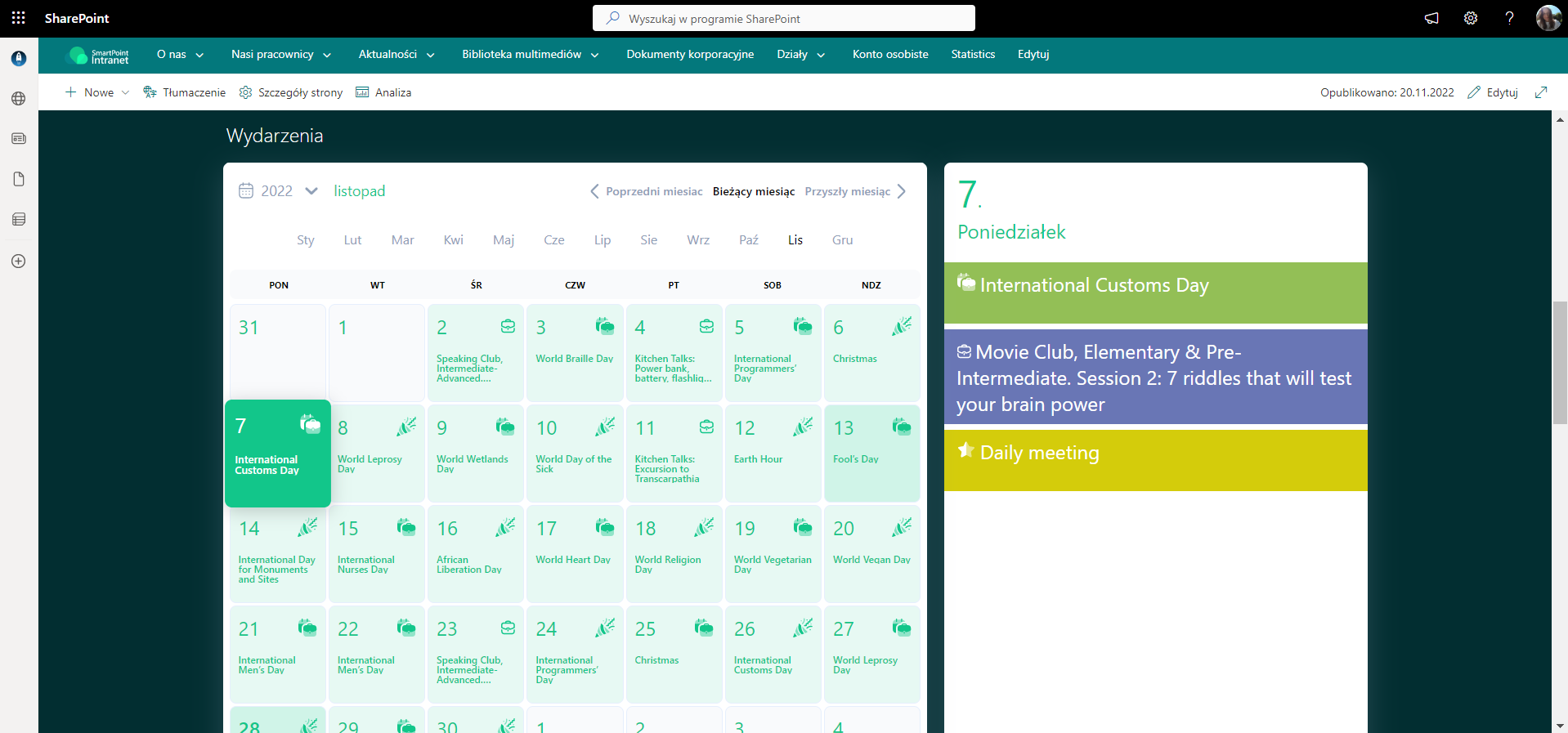Click the megaphone notifications icon

pos(1431,18)
